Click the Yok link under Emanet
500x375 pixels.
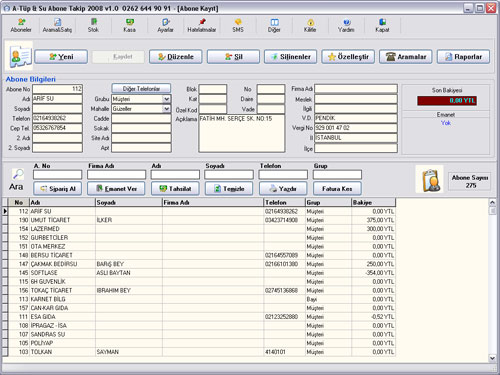coord(446,123)
